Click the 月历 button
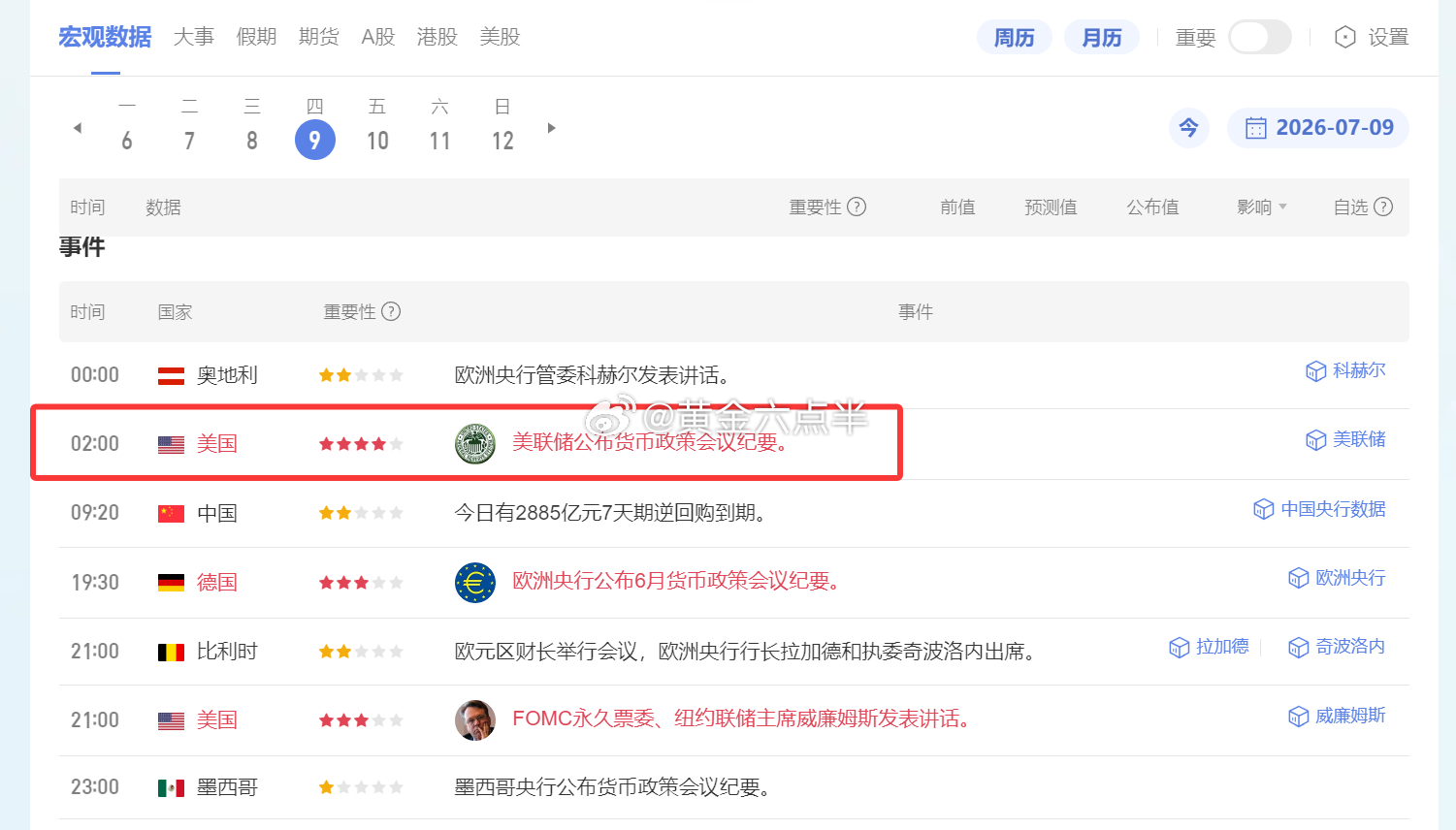 click(x=1102, y=38)
